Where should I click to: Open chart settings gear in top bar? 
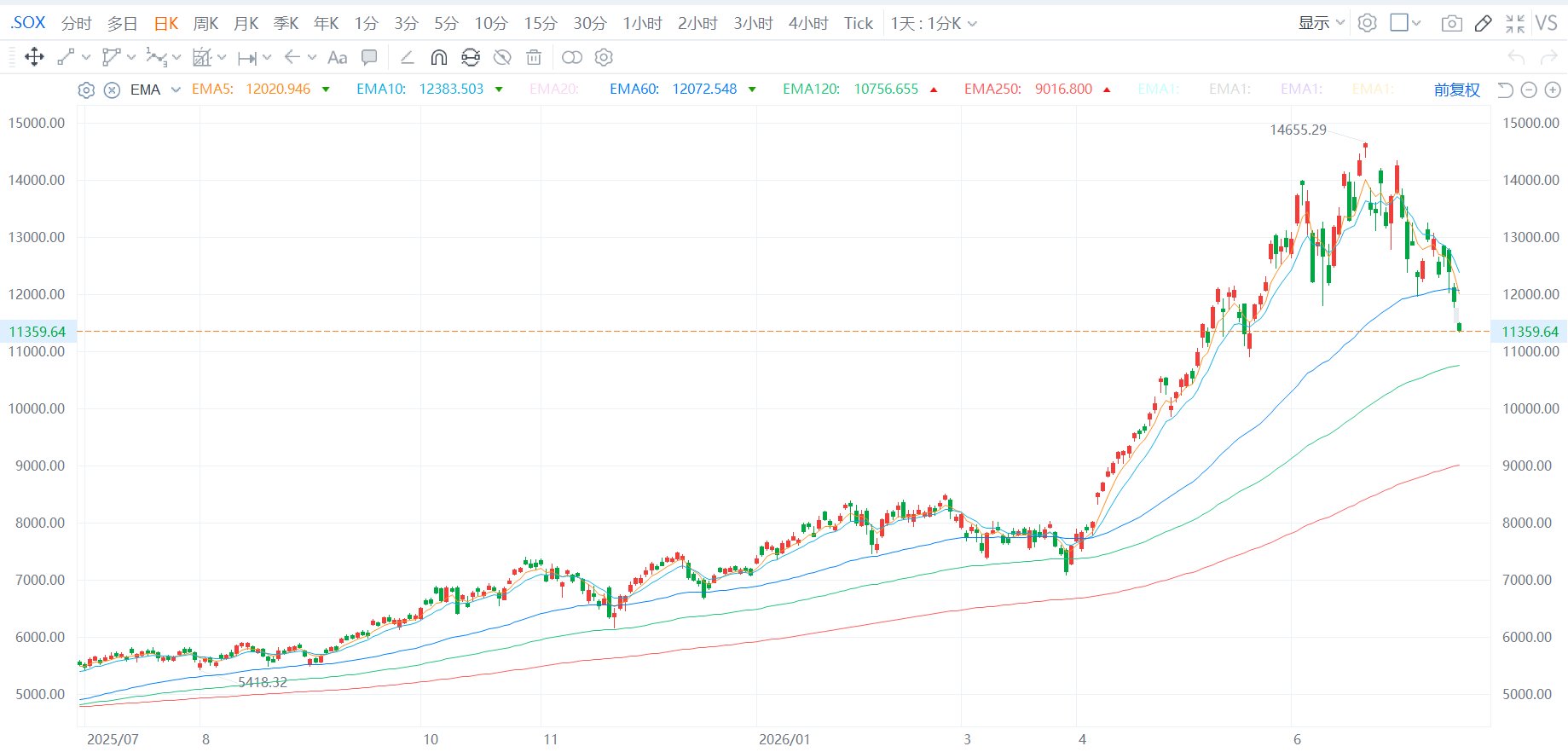1367,23
